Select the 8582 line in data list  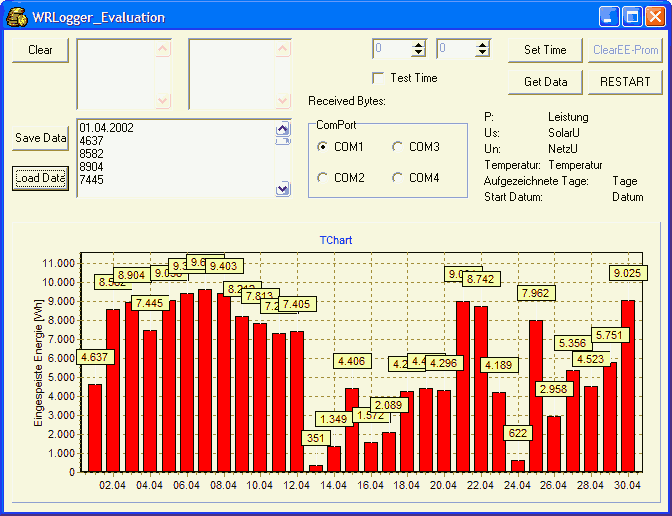91,154
